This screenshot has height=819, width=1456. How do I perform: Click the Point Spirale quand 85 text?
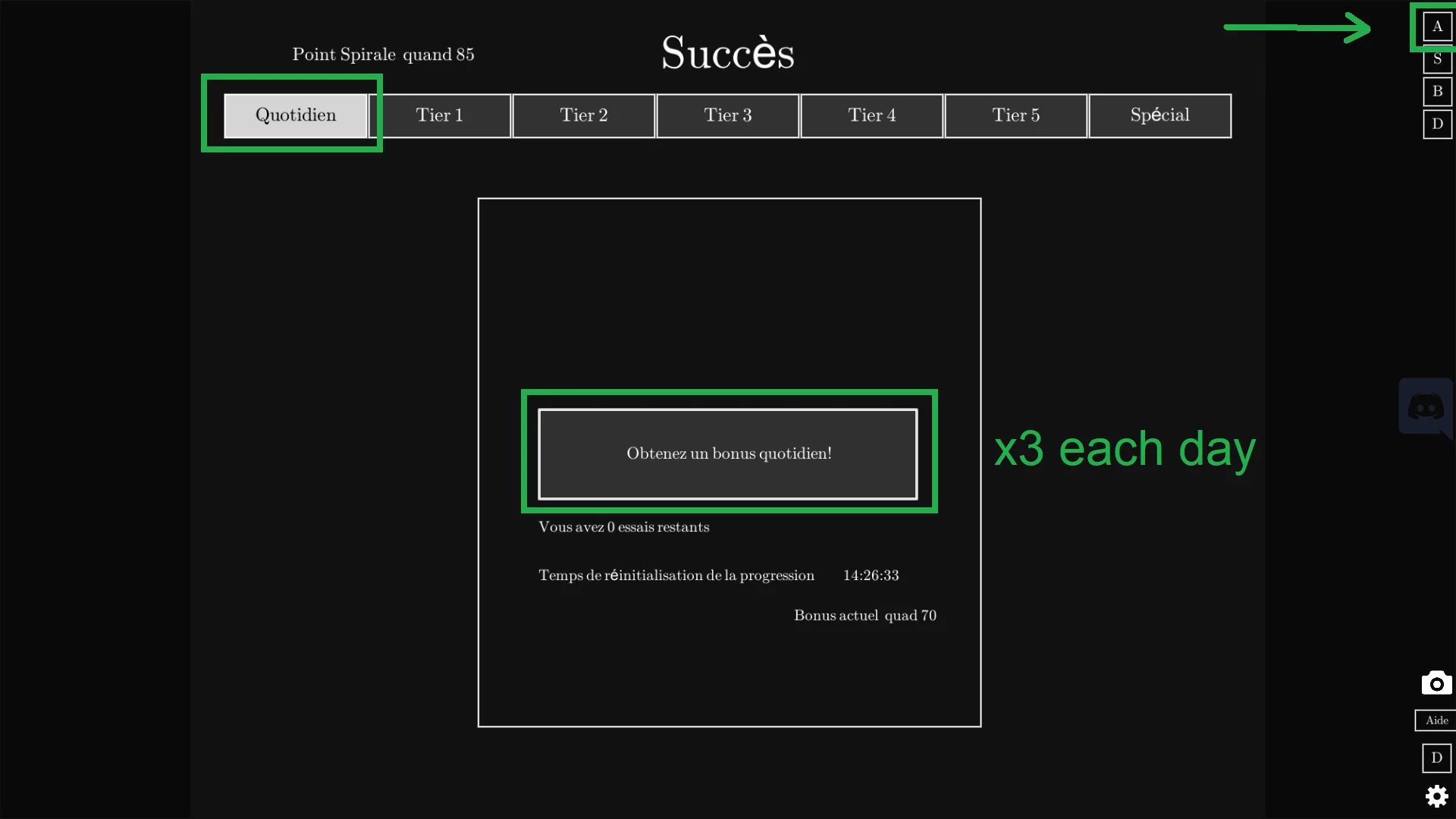point(383,55)
